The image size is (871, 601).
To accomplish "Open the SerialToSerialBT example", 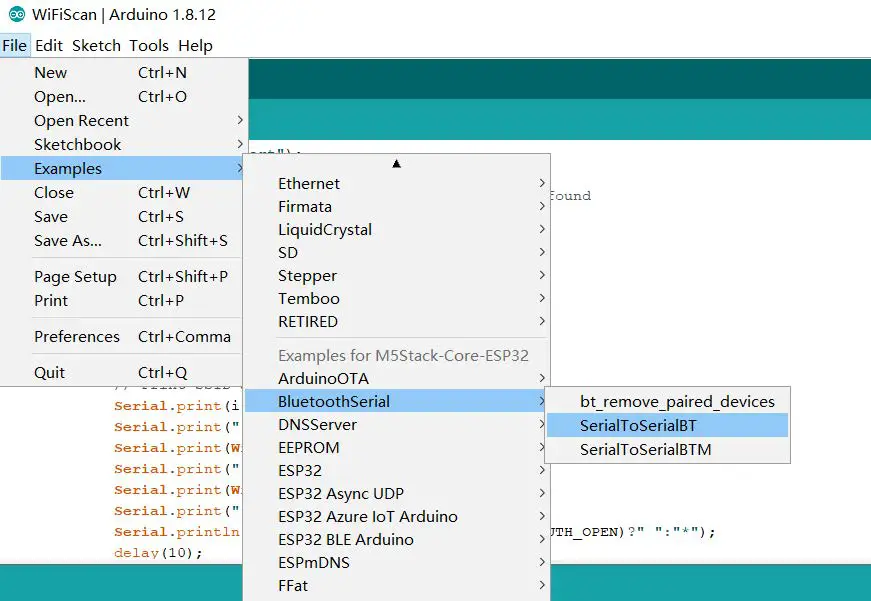I will (667, 425).
